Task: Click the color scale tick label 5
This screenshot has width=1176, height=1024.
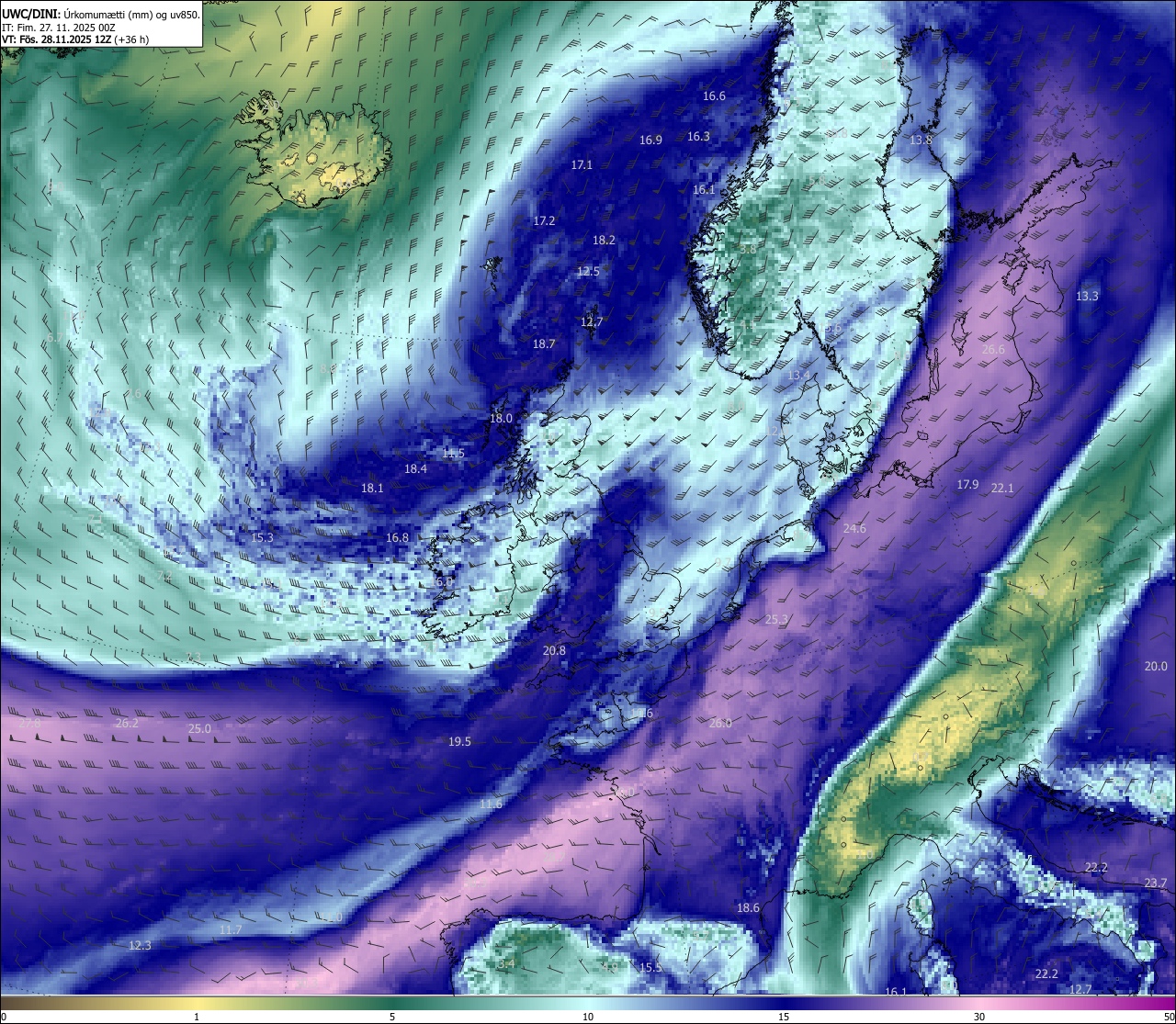Action: click(392, 1017)
